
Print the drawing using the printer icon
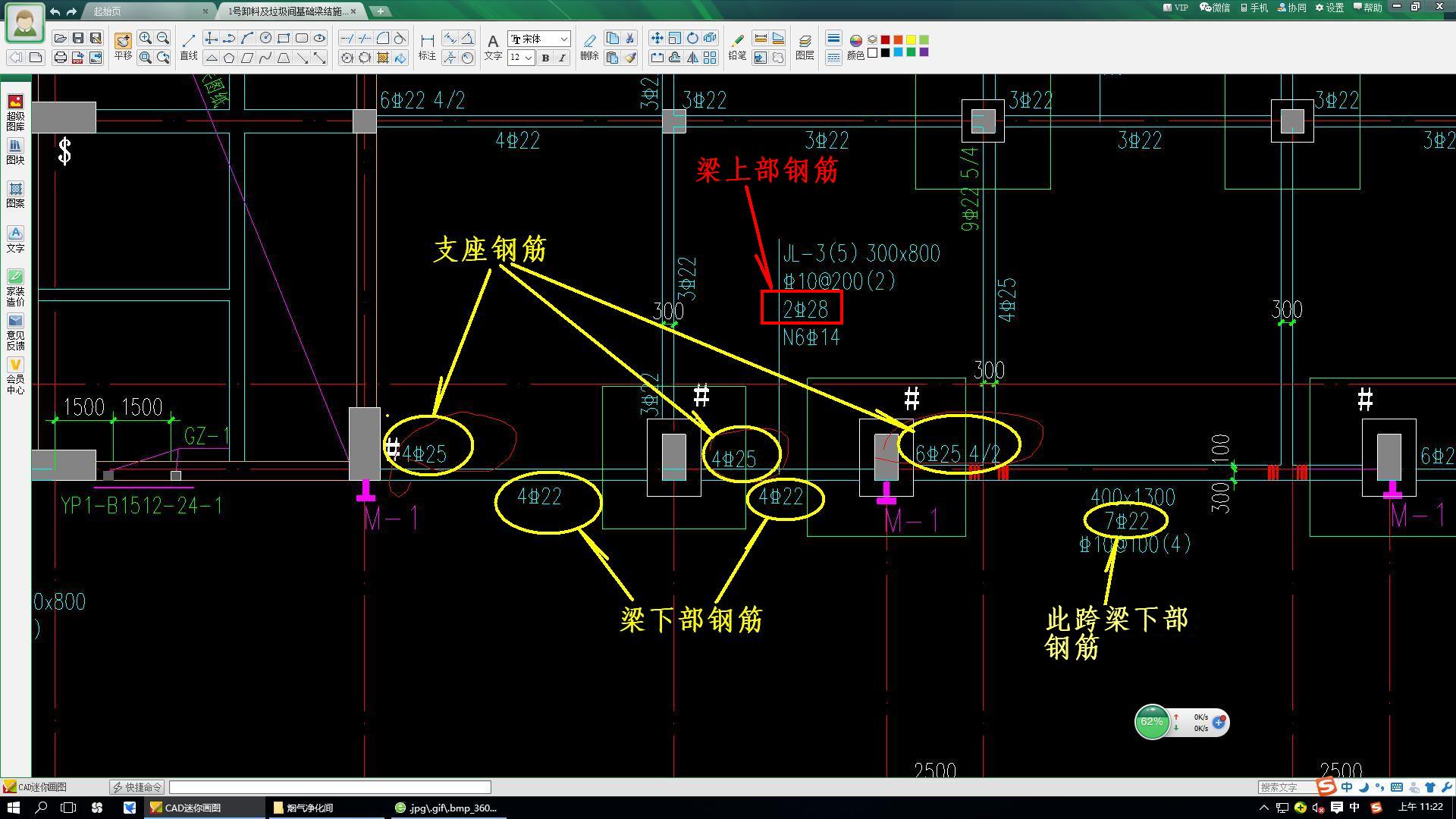pos(60,58)
